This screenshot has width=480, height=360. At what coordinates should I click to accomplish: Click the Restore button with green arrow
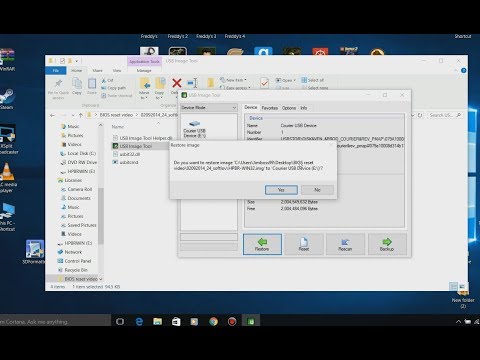pyautogui.click(x=262, y=244)
